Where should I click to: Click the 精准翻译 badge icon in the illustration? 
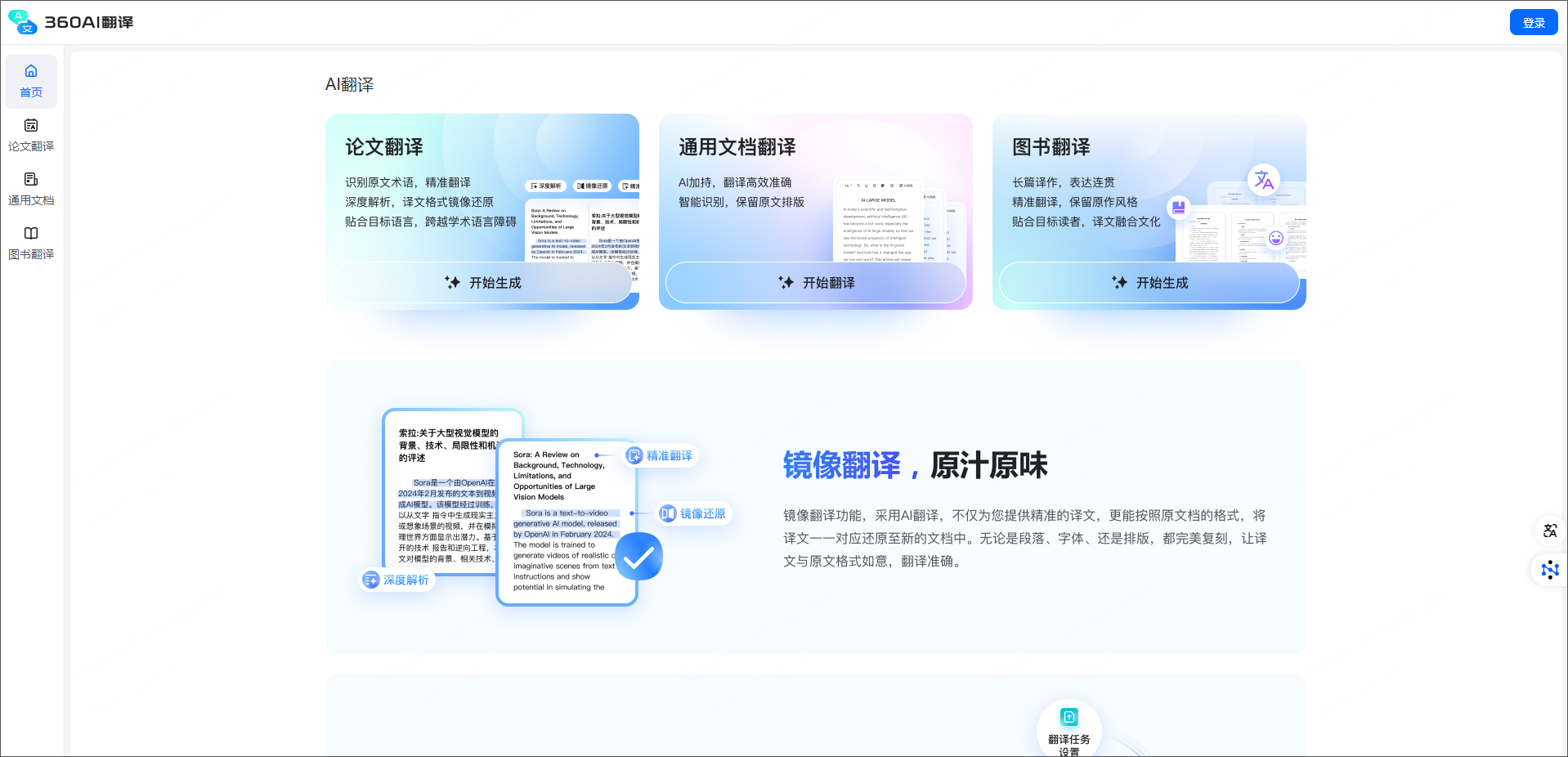tap(634, 455)
